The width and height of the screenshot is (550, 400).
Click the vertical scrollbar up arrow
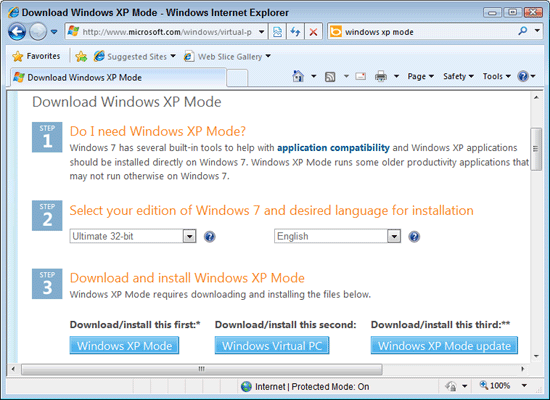pos(536,98)
